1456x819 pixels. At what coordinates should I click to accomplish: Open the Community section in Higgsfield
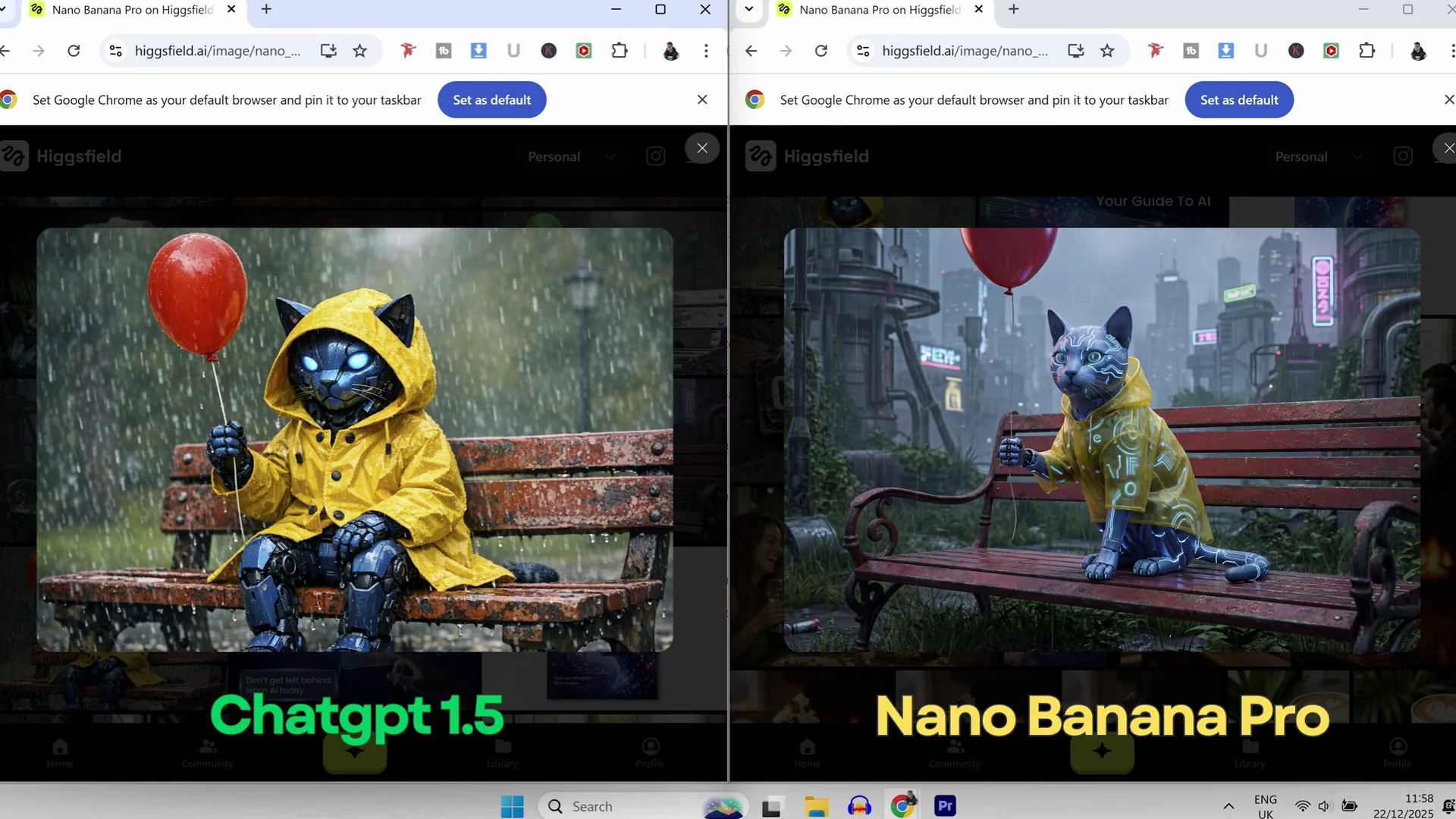pos(207,752)
